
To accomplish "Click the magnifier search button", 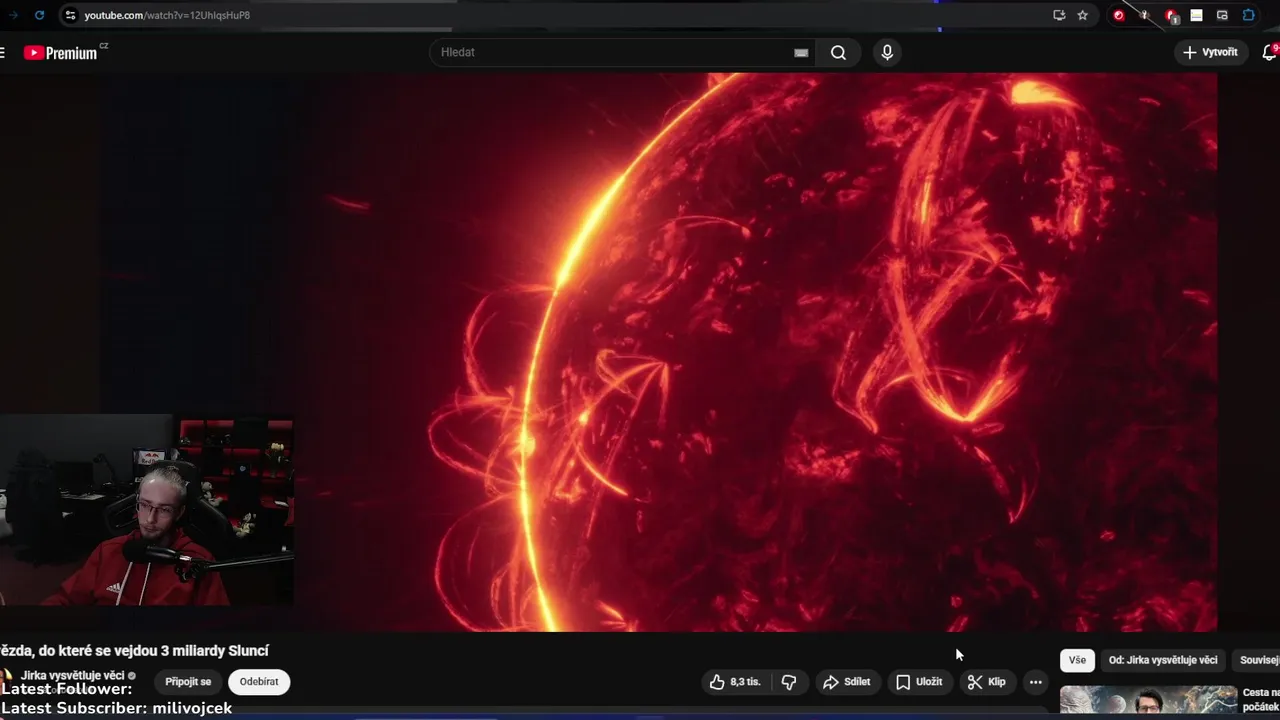I will coord(838,52).
